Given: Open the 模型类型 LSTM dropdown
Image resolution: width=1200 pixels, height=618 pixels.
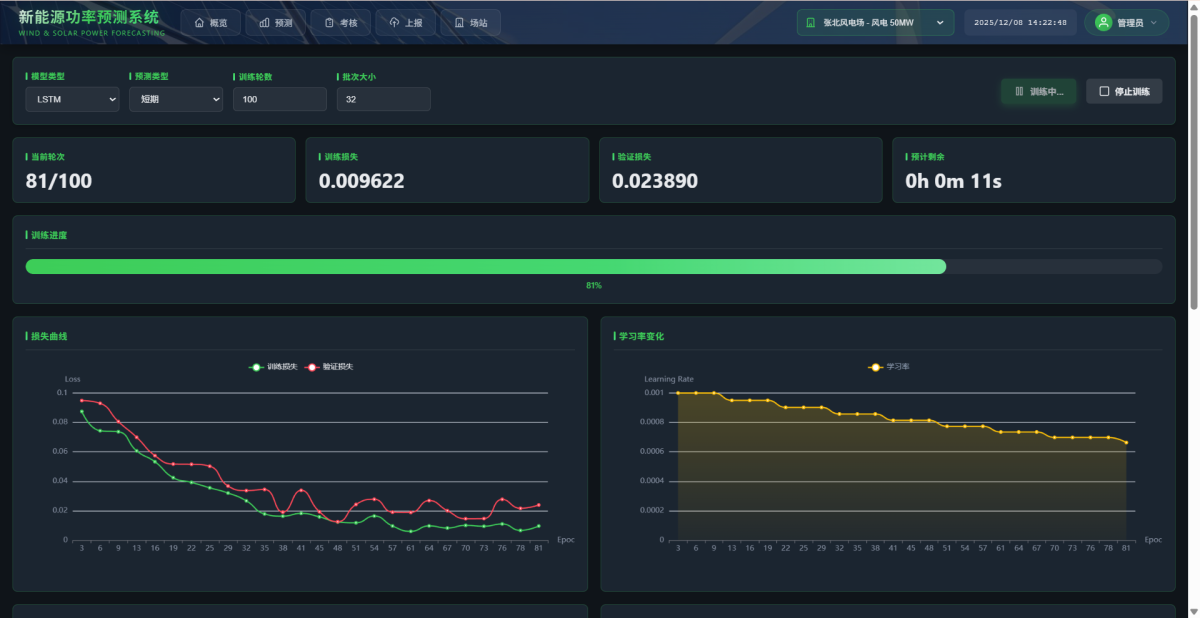Looking at the screenshot, I should pos(72,99).
